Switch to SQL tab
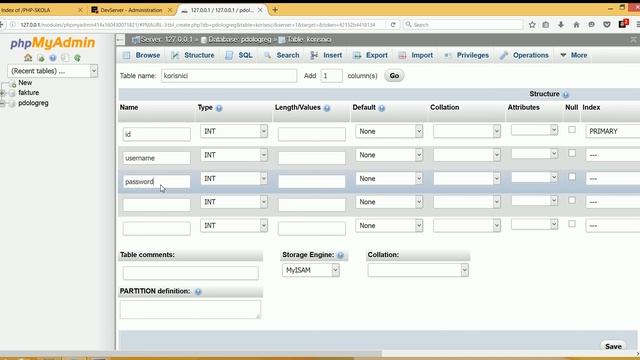Viewport: 640px width, 360px height. pos(239,55)
